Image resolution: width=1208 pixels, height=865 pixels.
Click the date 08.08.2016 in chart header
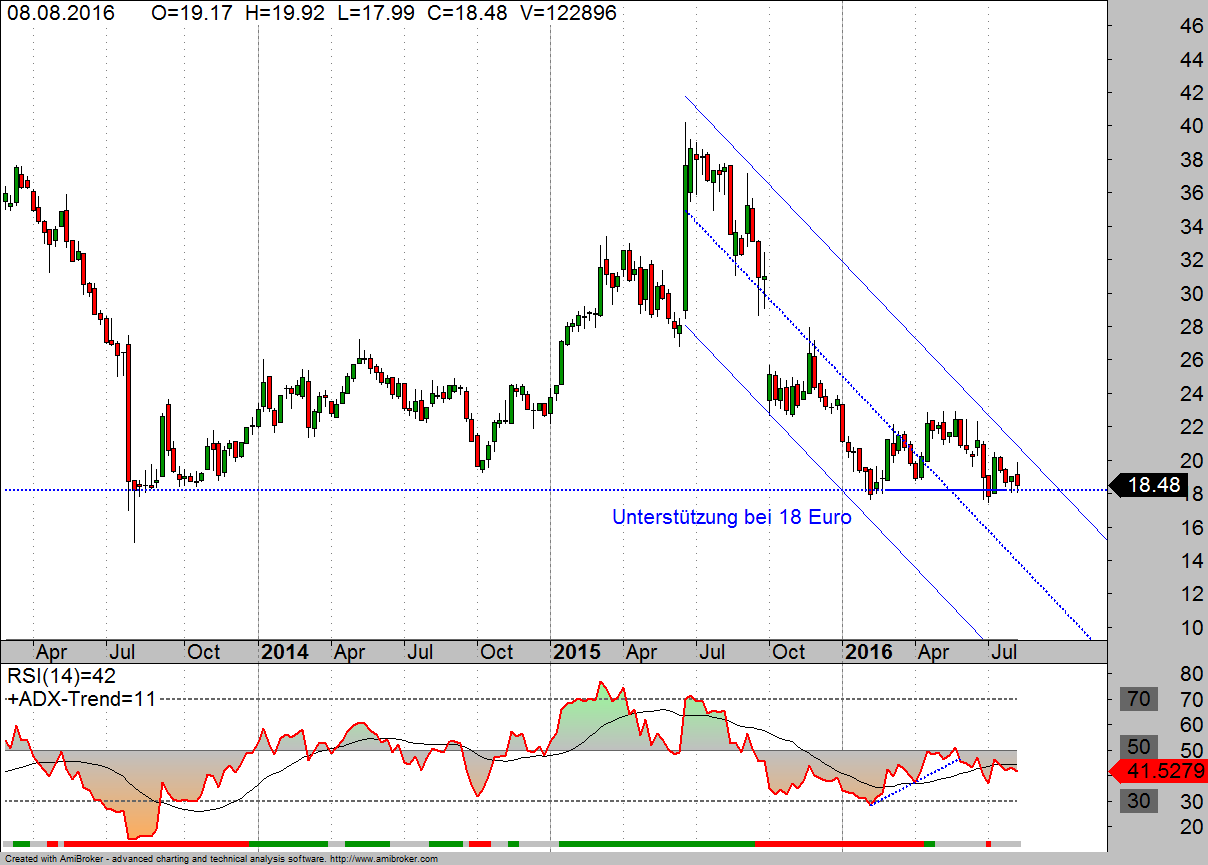pyautogui.click(x=60, y=13)
